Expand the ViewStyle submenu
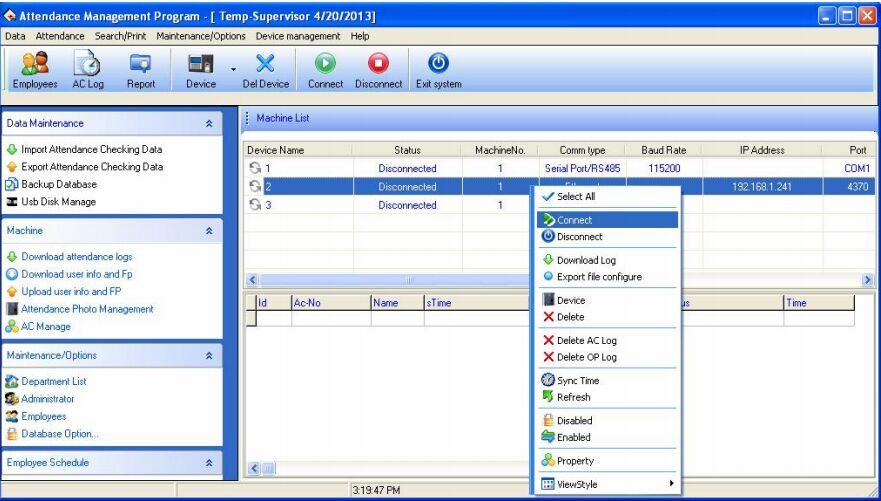Viewport: 881px width, 501px height. tap(607, 484)
